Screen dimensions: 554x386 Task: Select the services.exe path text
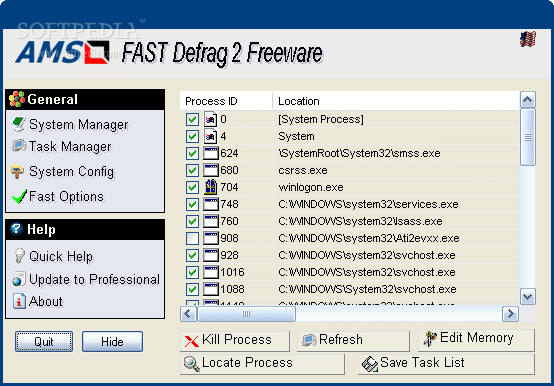point(369,204)
